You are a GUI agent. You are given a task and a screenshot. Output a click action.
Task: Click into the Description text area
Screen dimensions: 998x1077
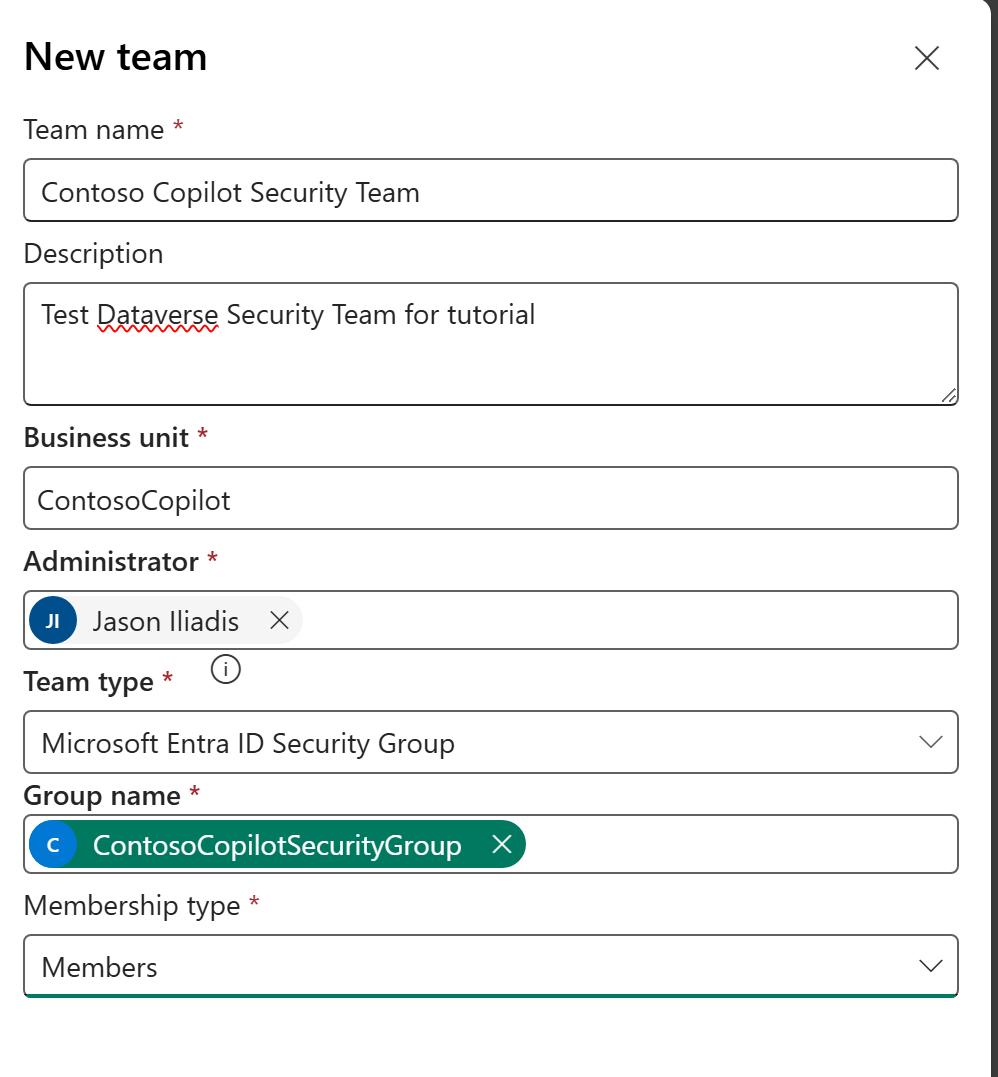point(490,360)
